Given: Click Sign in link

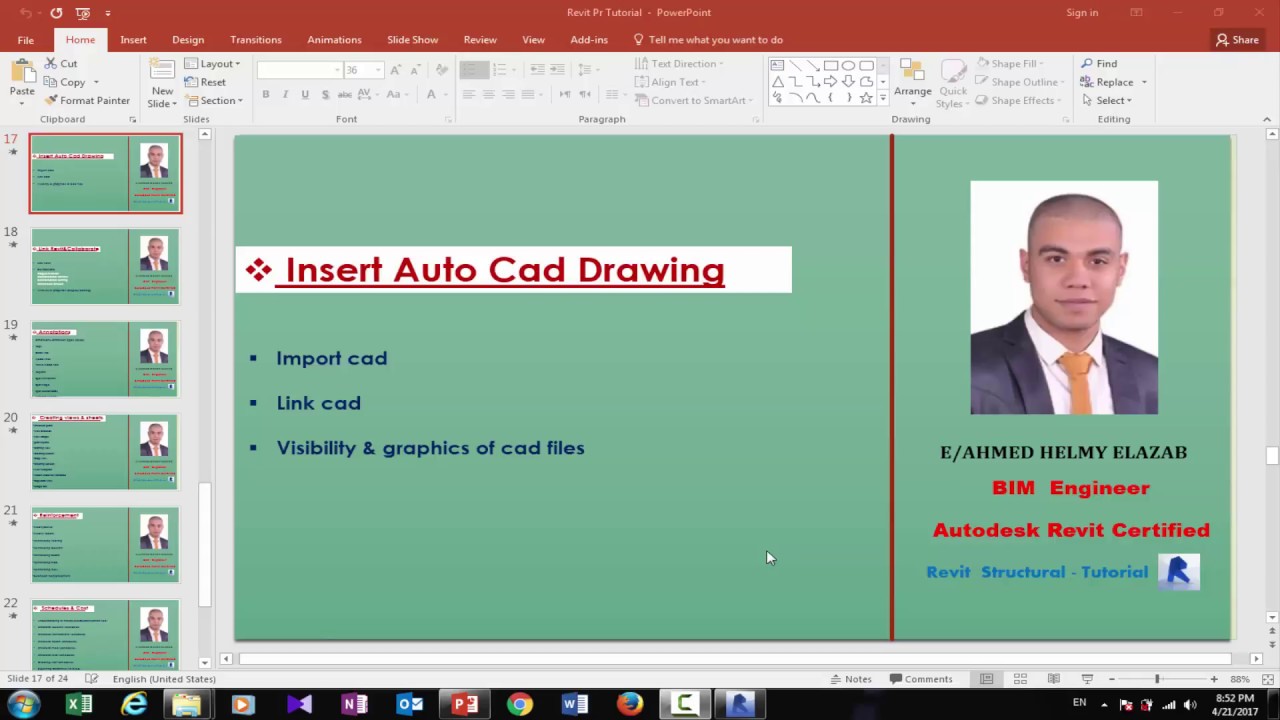Looking at the screenshot, I should tap(1082, 13).
